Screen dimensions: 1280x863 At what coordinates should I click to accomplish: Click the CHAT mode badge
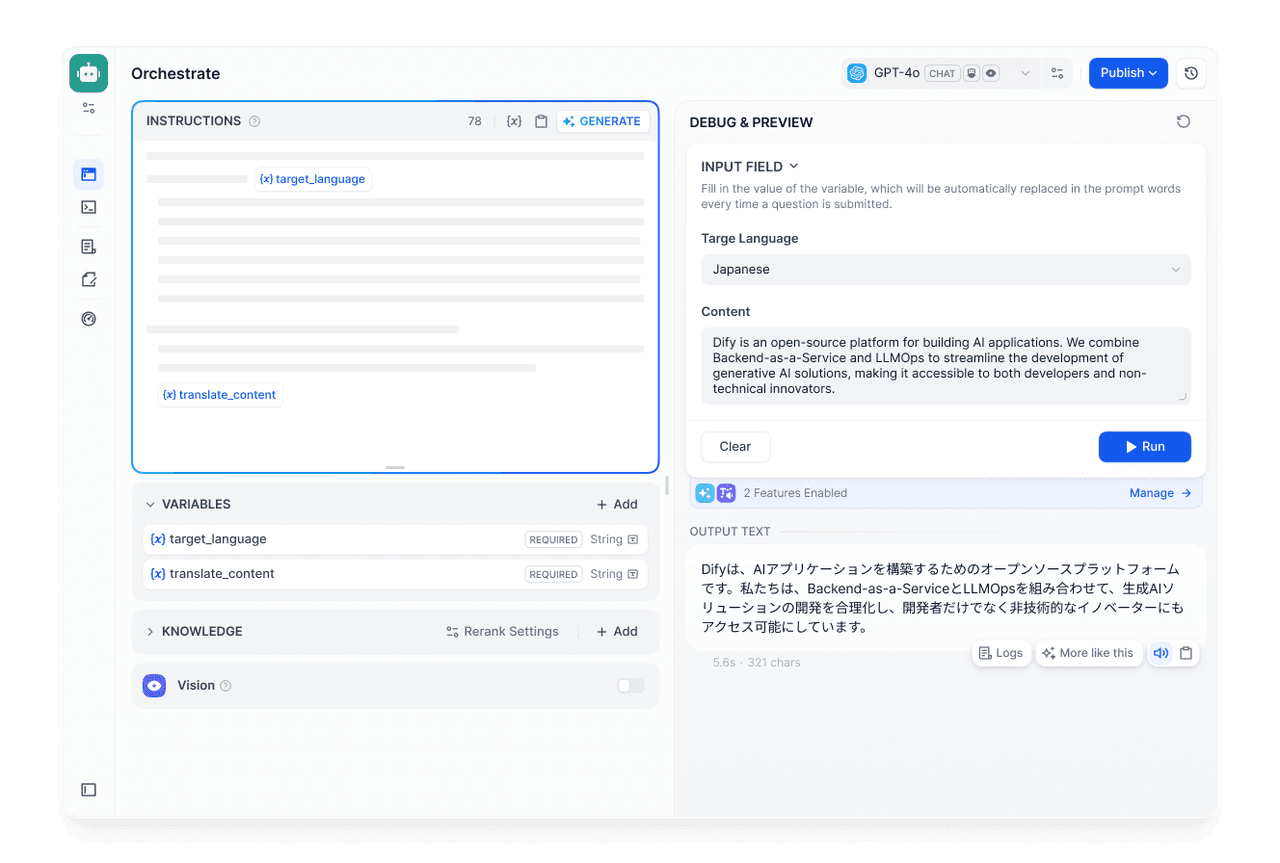(x=942, y=73)
